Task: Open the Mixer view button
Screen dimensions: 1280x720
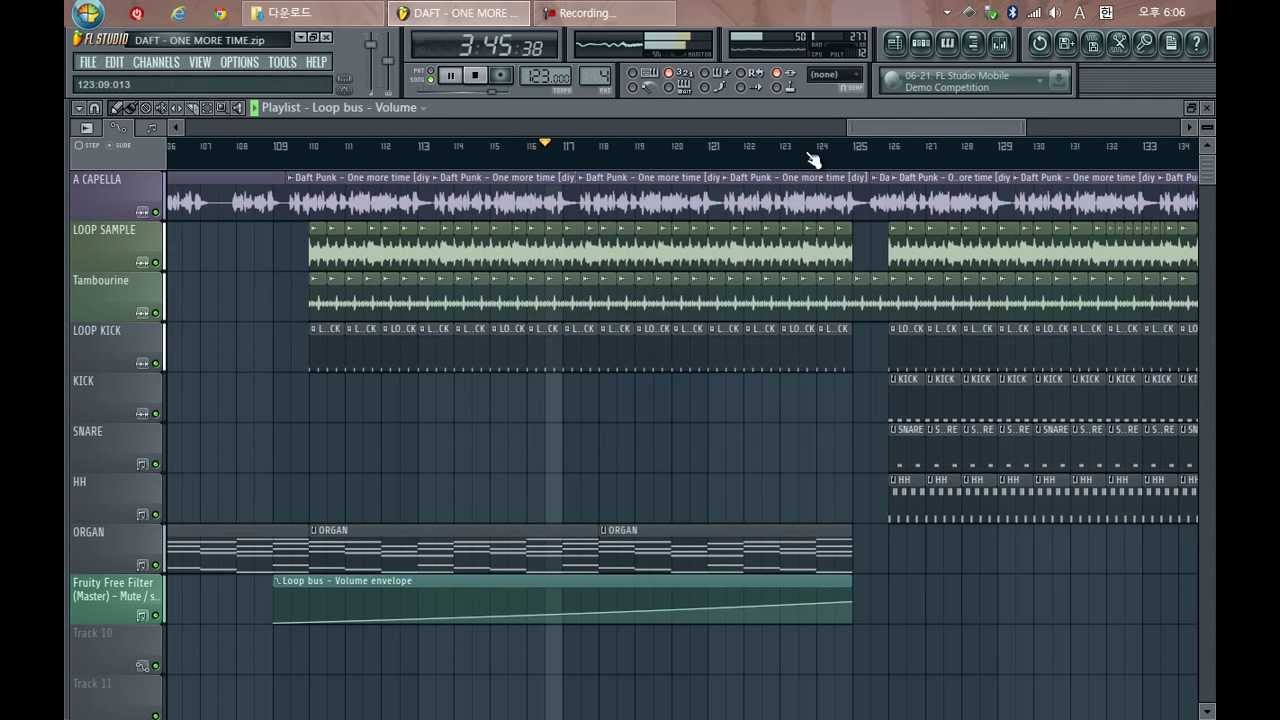Action: coord(999,43)
